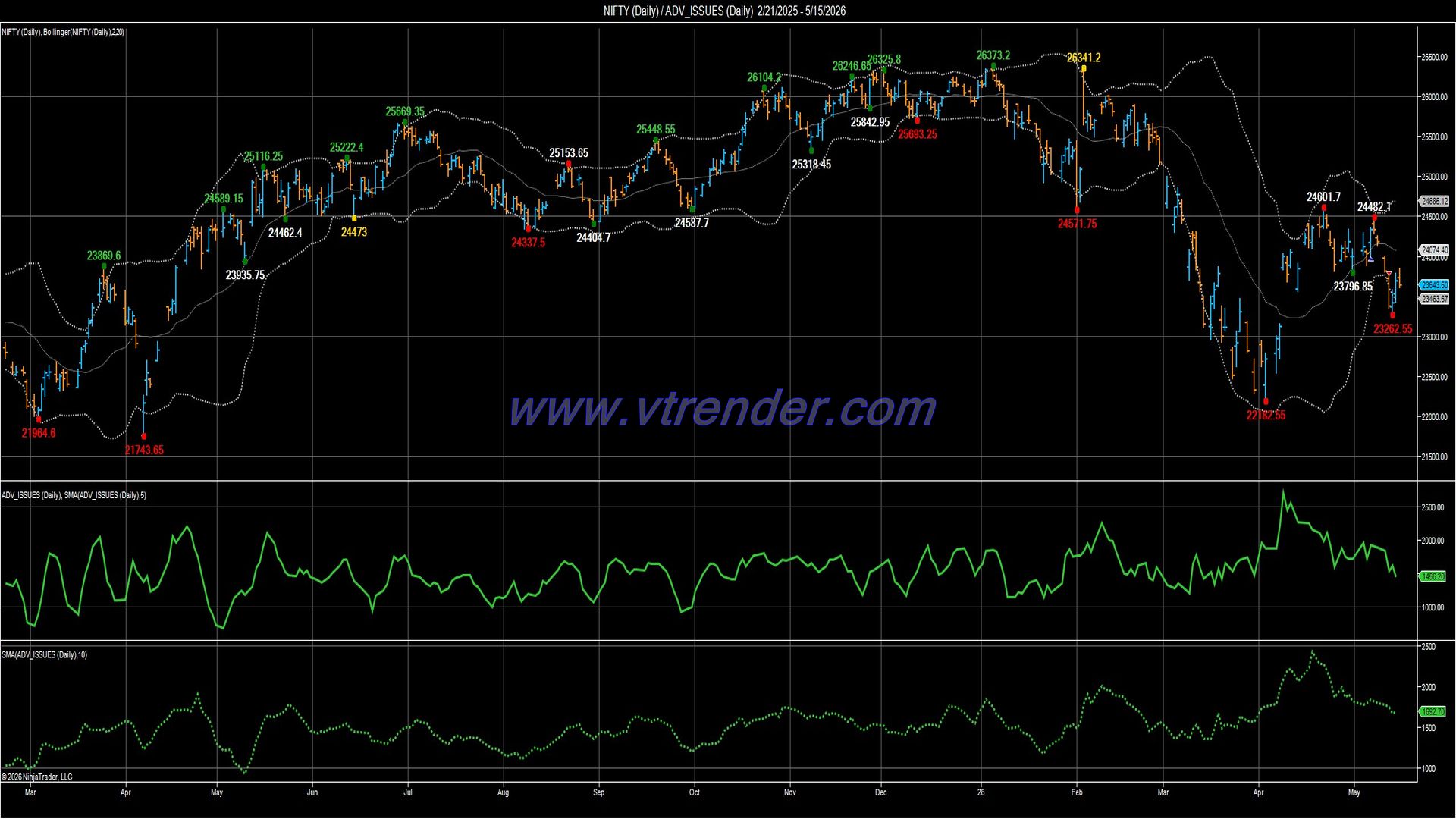Image resolution: width=1456 pixels, height=819 pixels.
Task: Click the NinjaTrader, LLC copyright text
Action: coord(37,777)
